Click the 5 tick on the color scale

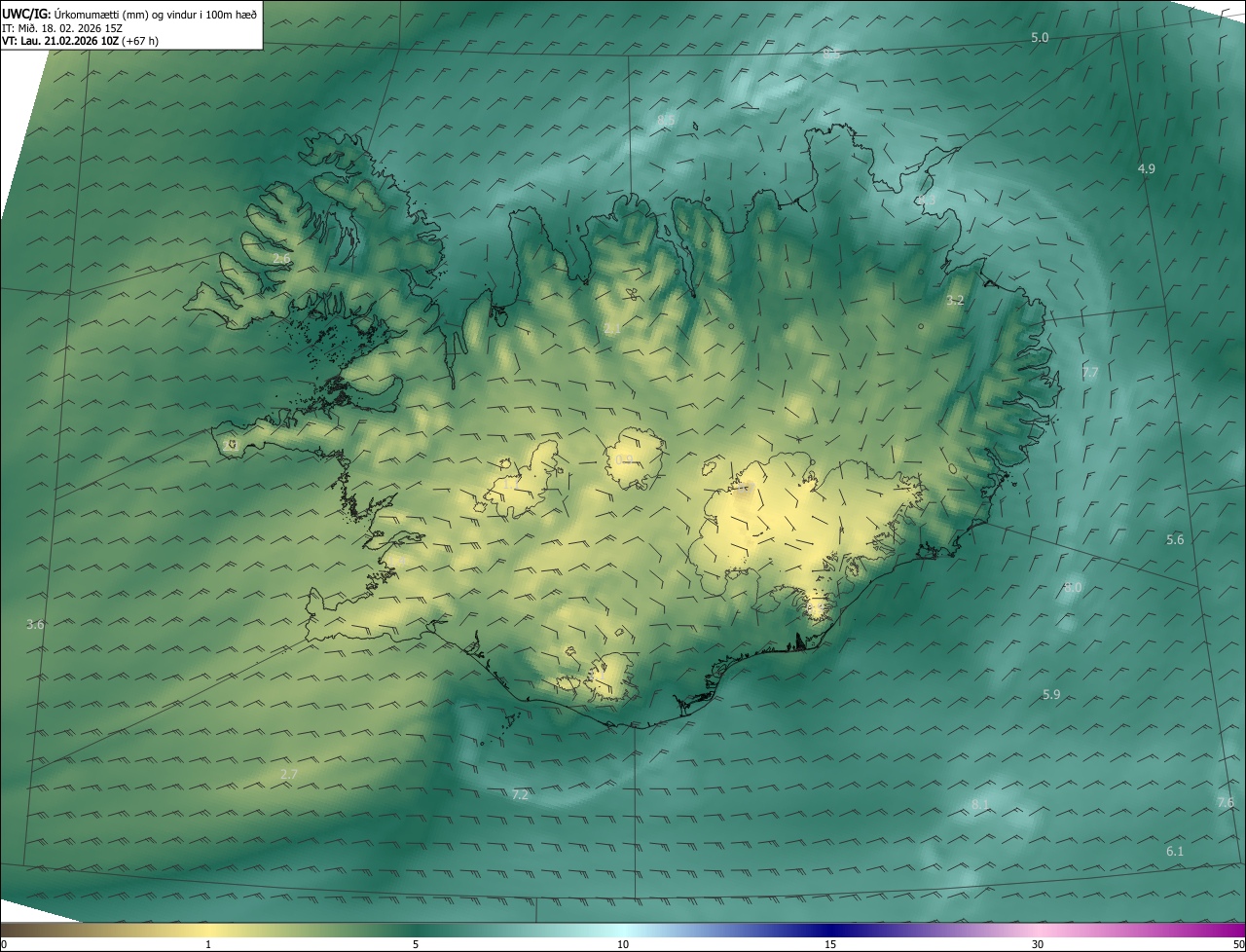tap(416, 944)
